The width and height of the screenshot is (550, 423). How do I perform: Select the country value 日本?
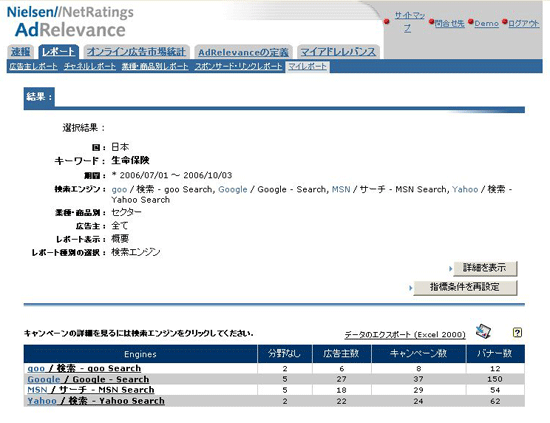pyautogui.click(x=120, y=147)
